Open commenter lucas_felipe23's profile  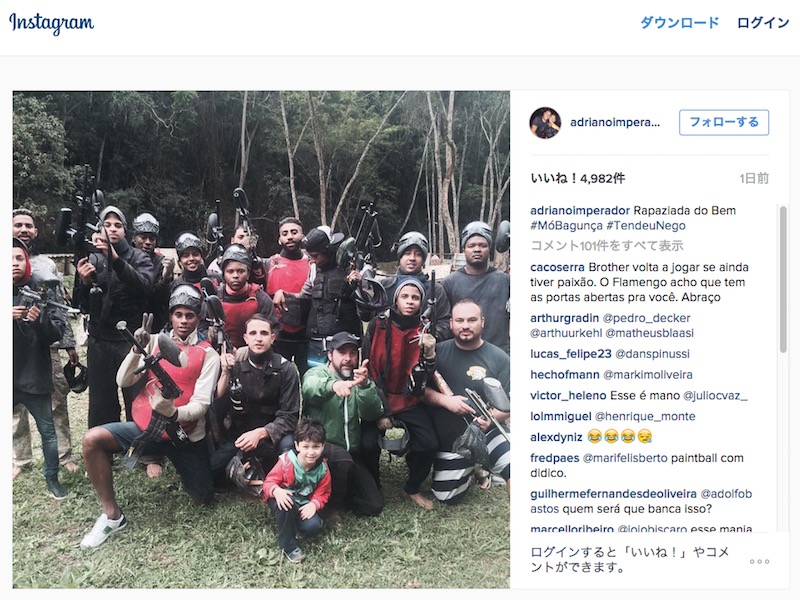point(570,354)
